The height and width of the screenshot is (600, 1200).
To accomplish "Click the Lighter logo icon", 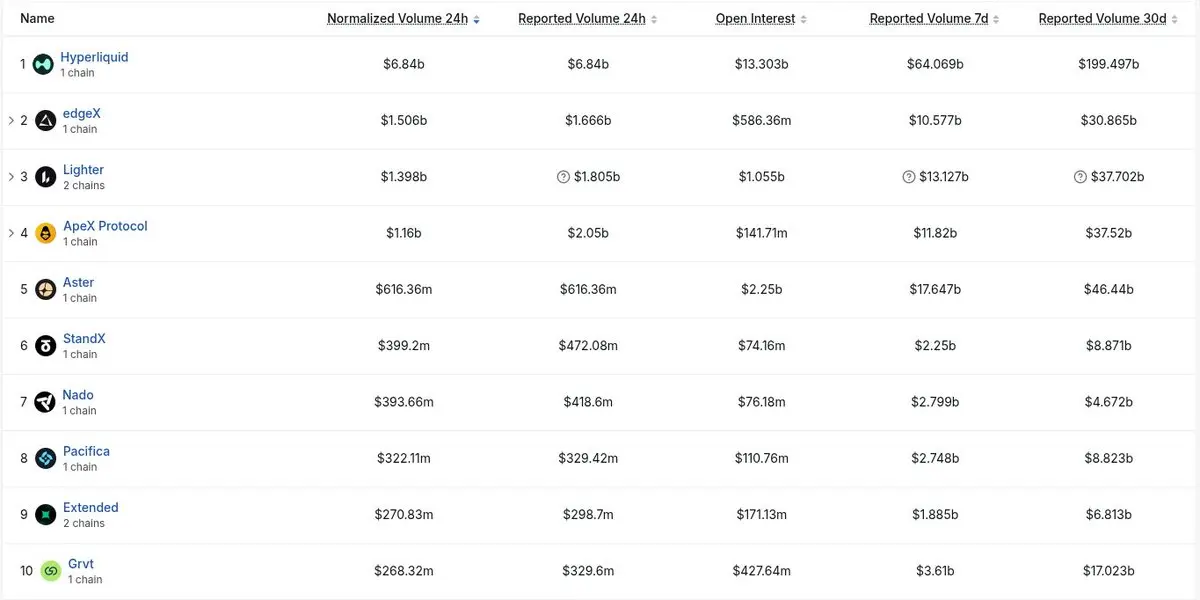I will coord(45,177).
